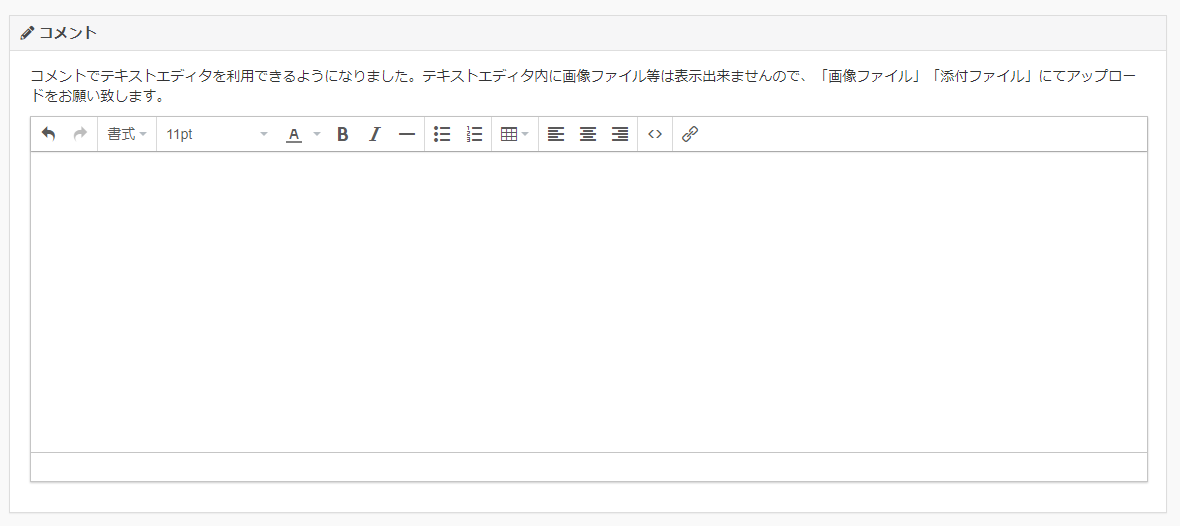Click the pencil icon beside コメント
1180x526 pixels.
pos(27,33)
